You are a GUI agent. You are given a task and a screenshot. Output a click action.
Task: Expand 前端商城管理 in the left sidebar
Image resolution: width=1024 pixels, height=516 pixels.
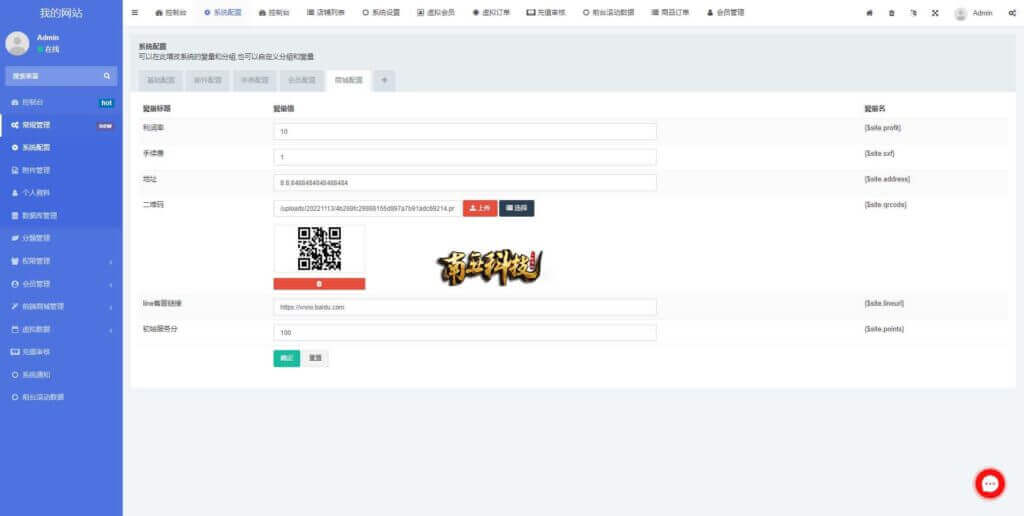pos(61,306)
